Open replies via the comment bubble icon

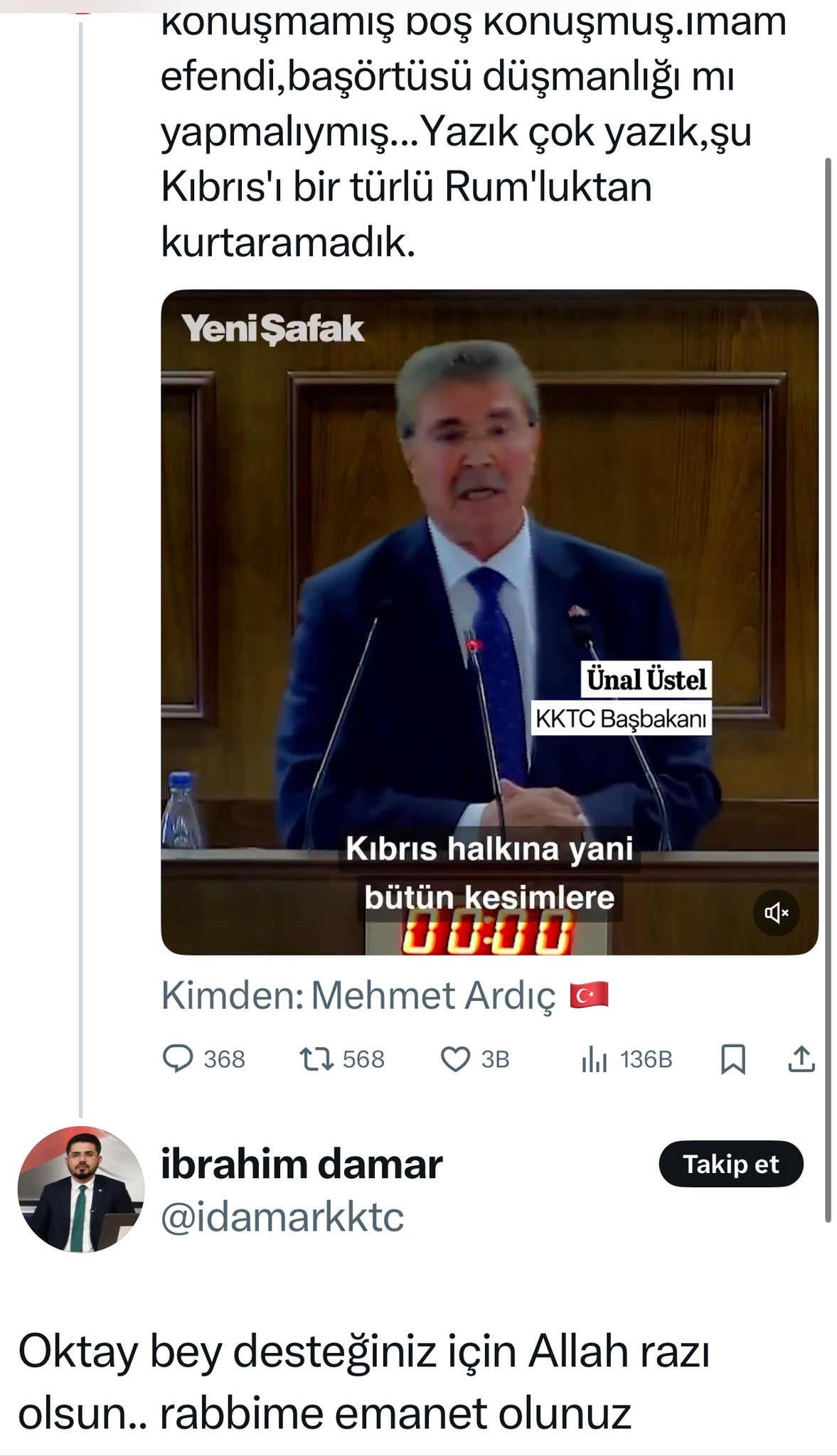[x=178, y=1059]
